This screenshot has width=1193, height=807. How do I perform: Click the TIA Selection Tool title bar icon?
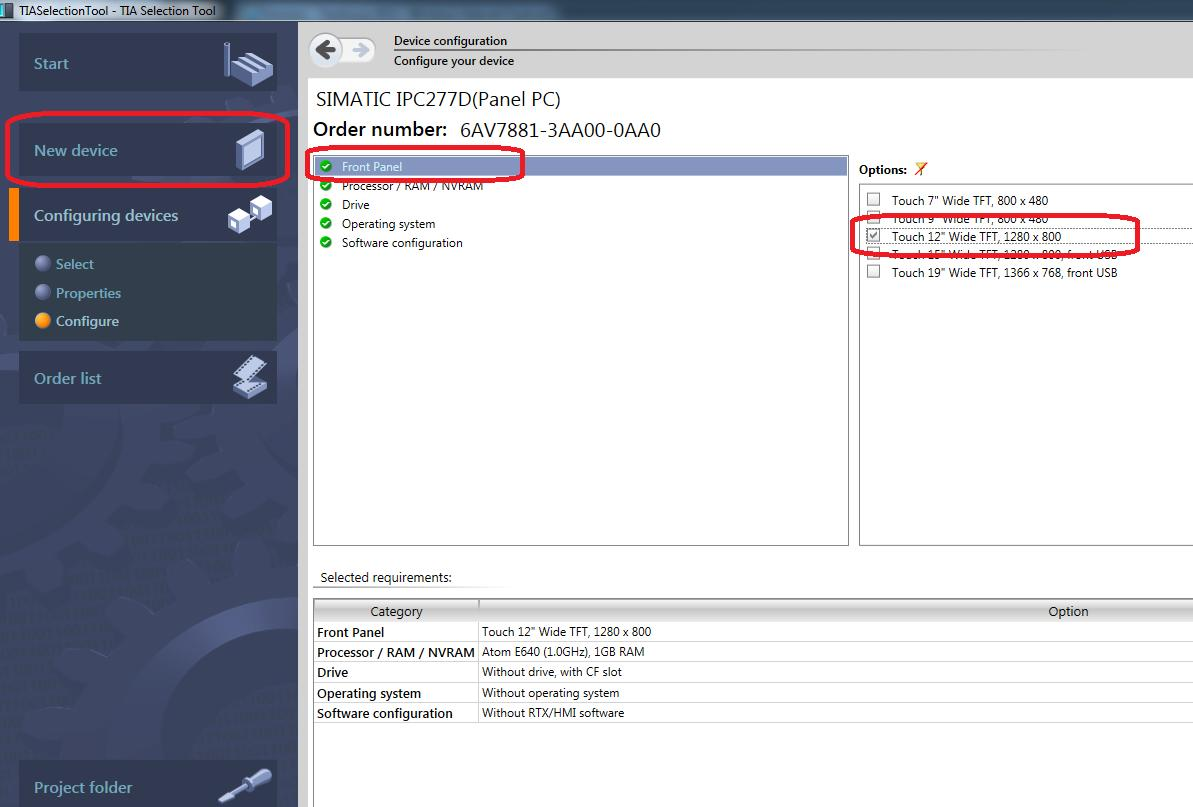7,11
